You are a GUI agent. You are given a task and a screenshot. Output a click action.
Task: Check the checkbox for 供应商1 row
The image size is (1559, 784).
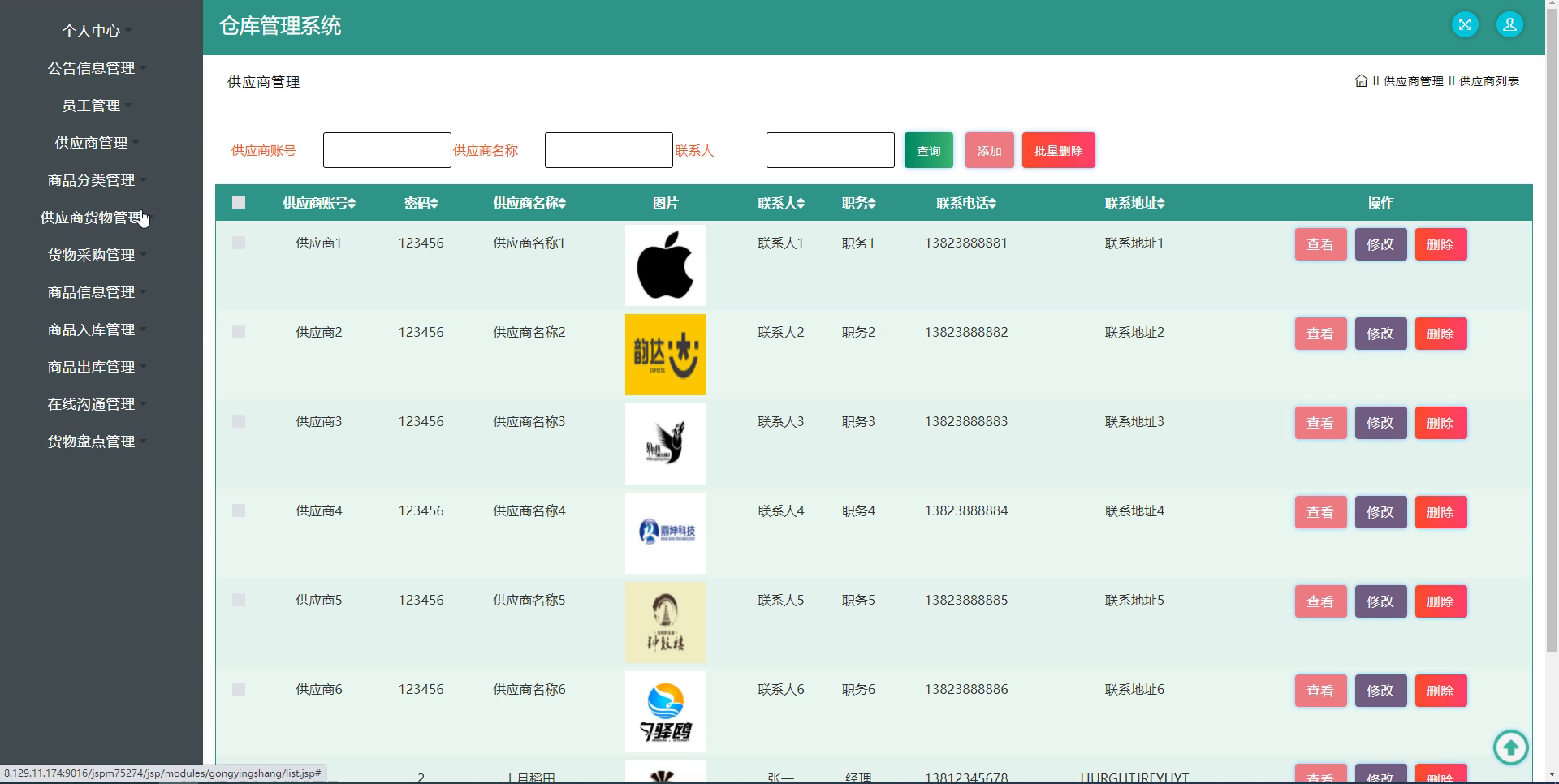239,243
